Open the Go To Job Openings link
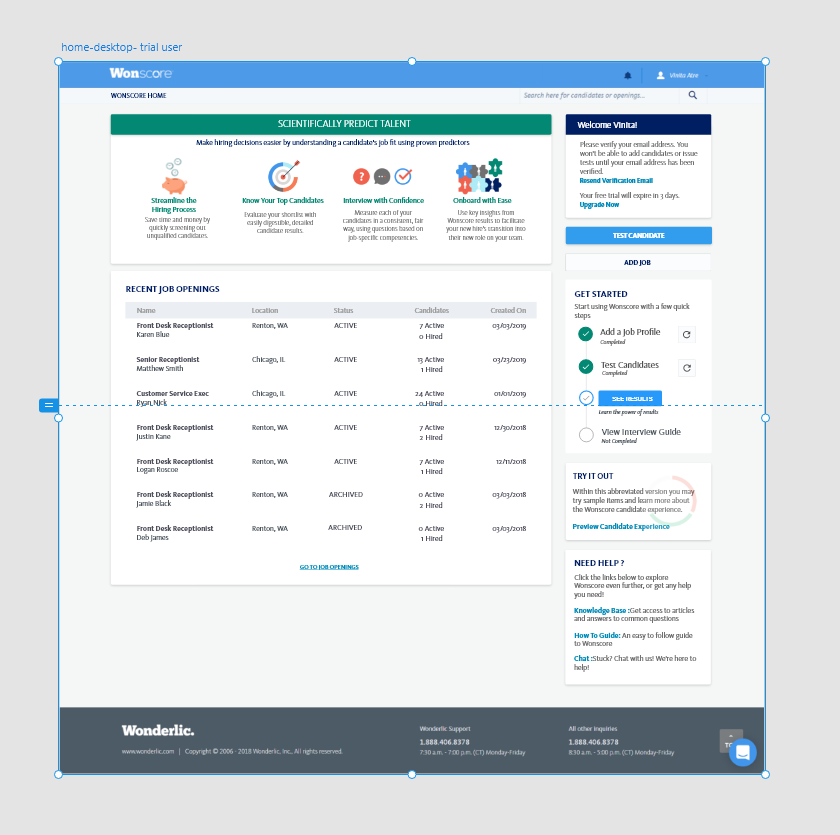The height and width of the screenshot is (835, 840). pyautogui.click(x=329, y=567)
